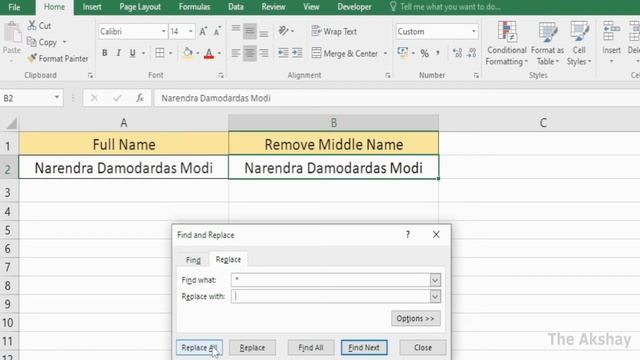
Task: Expand the Replace with history dropdown
Action: point(435,296)
